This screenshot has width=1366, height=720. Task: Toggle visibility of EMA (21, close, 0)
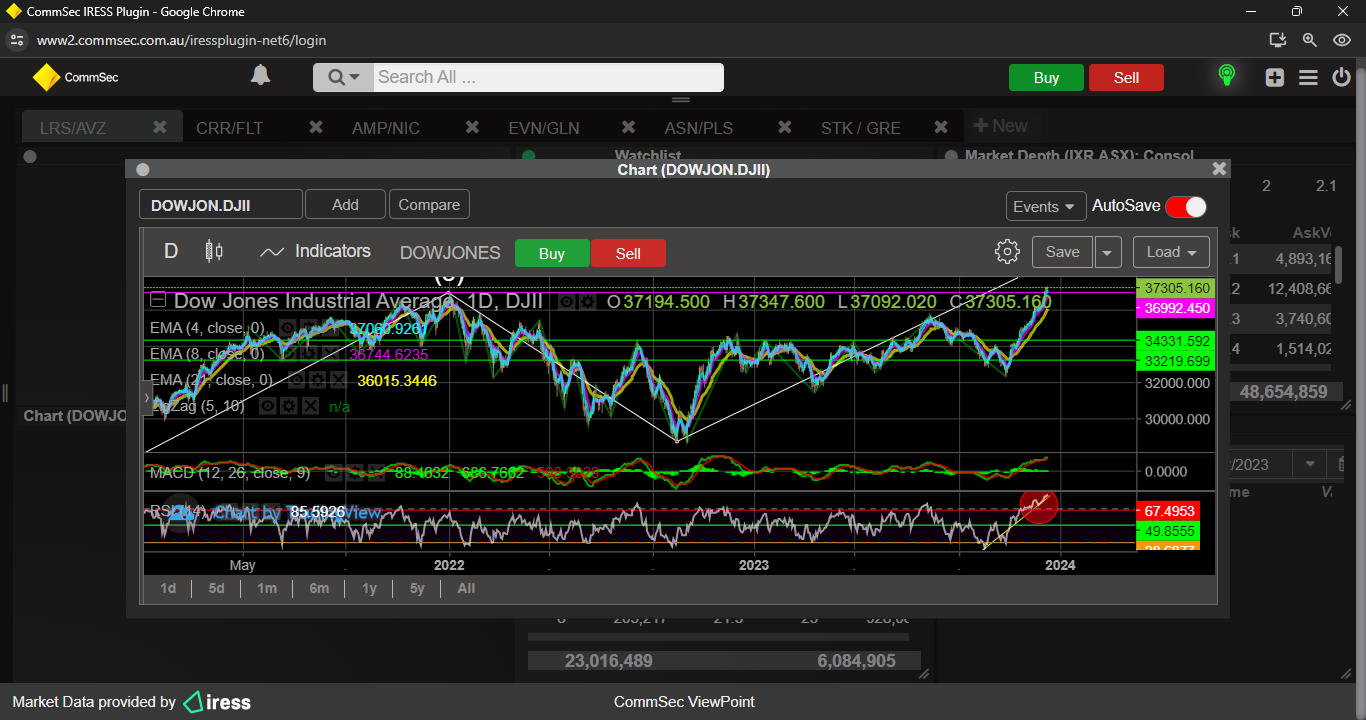(x=296, y=380)
